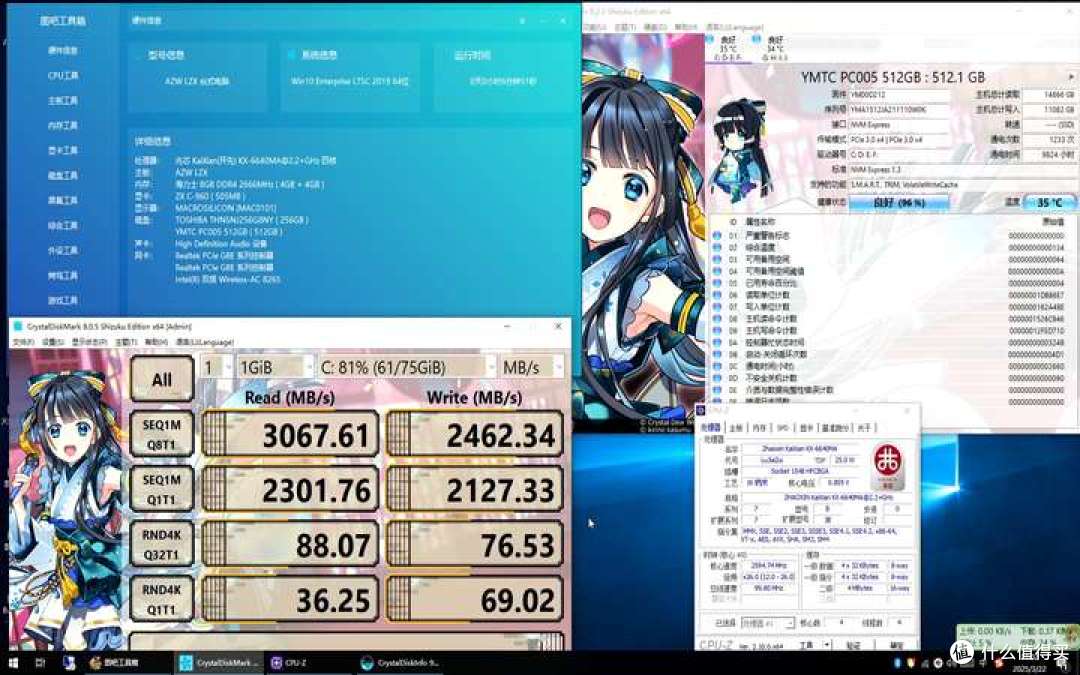Open the 帮助 menu in CrystalDiskMark
Image resolution: width=1080 pixels, height=675 pixels.
[156, 342]
